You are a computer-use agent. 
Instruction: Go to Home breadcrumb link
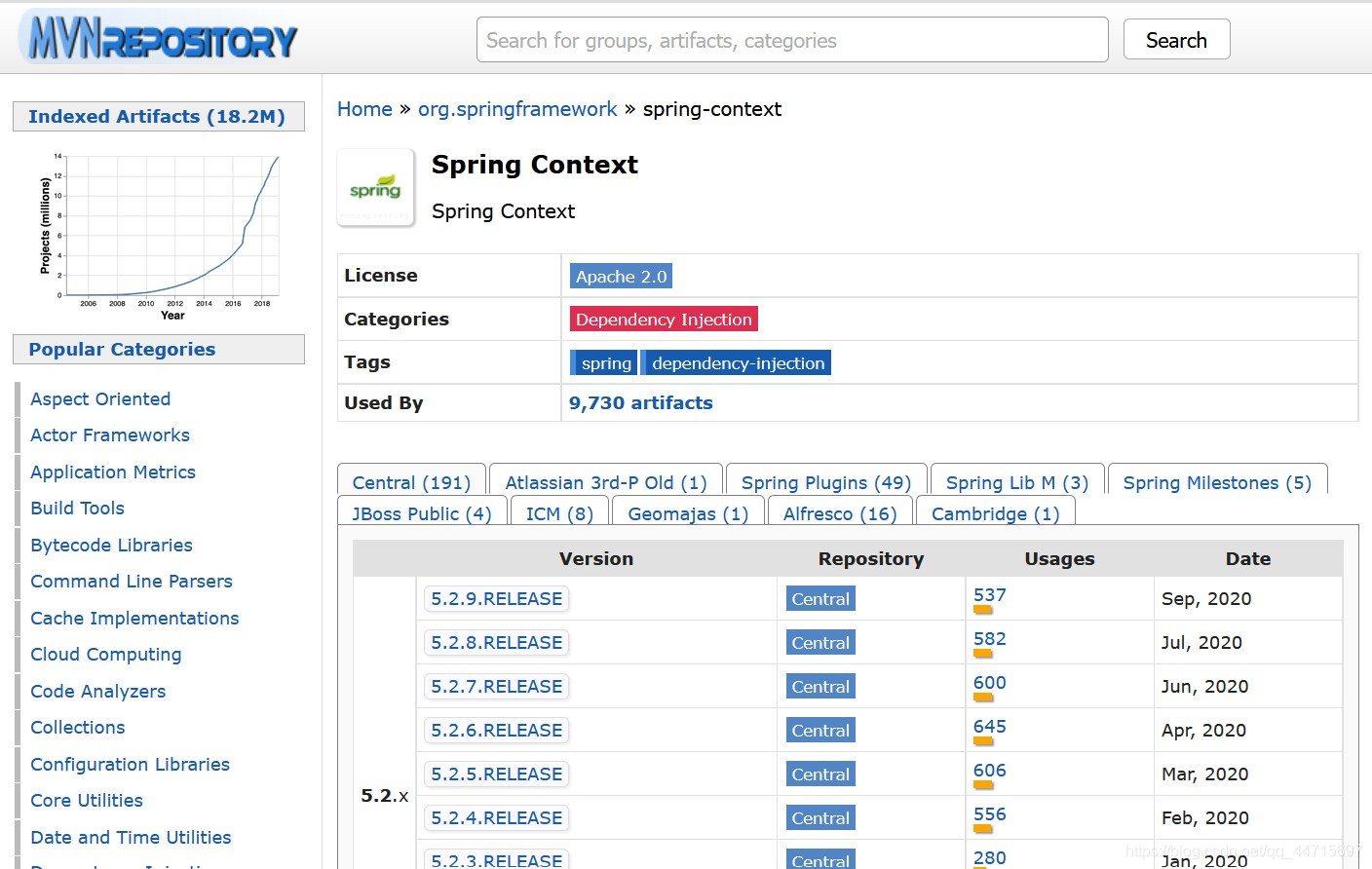pos(364,109)
